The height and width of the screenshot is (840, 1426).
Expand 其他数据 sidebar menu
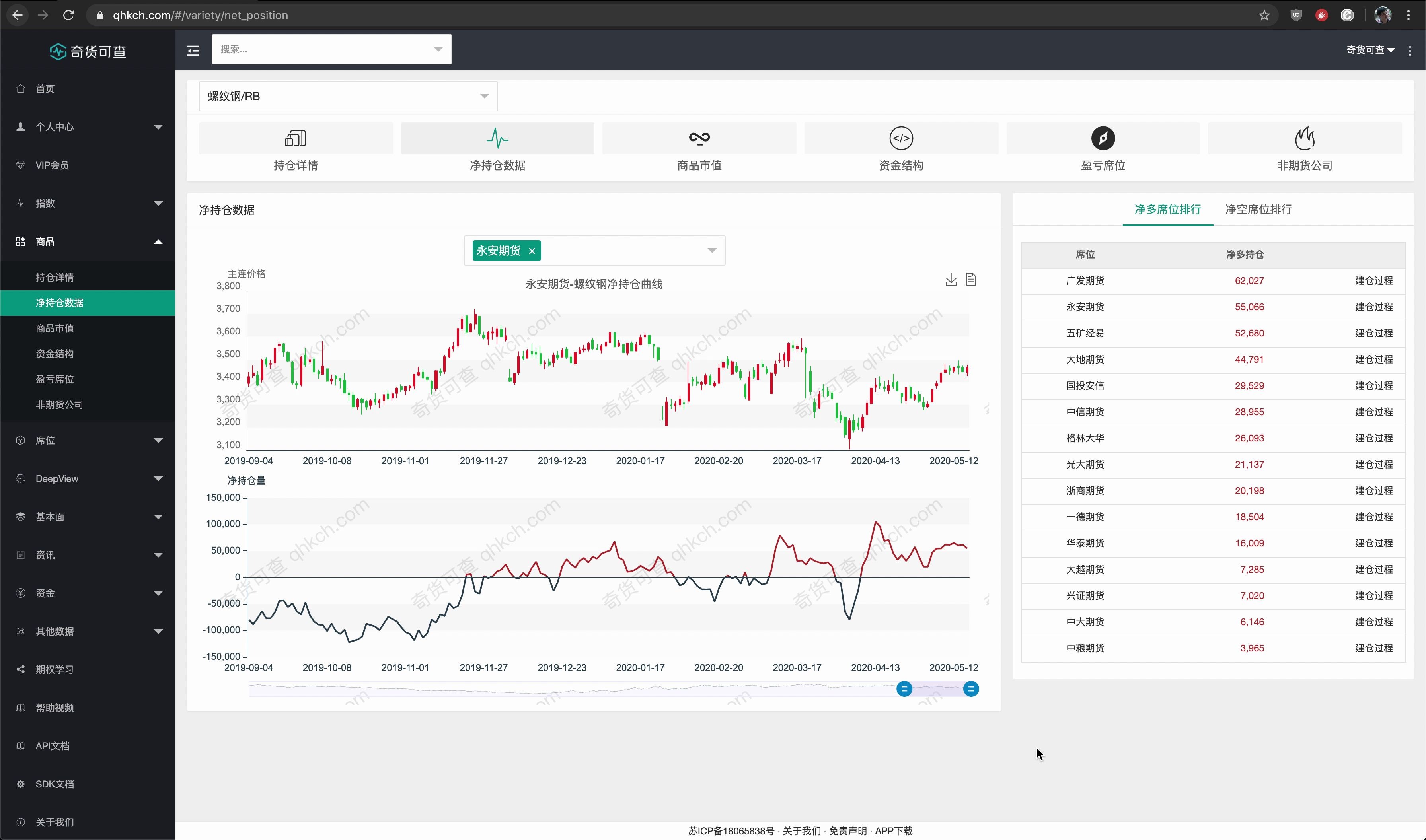click(88, 631)
